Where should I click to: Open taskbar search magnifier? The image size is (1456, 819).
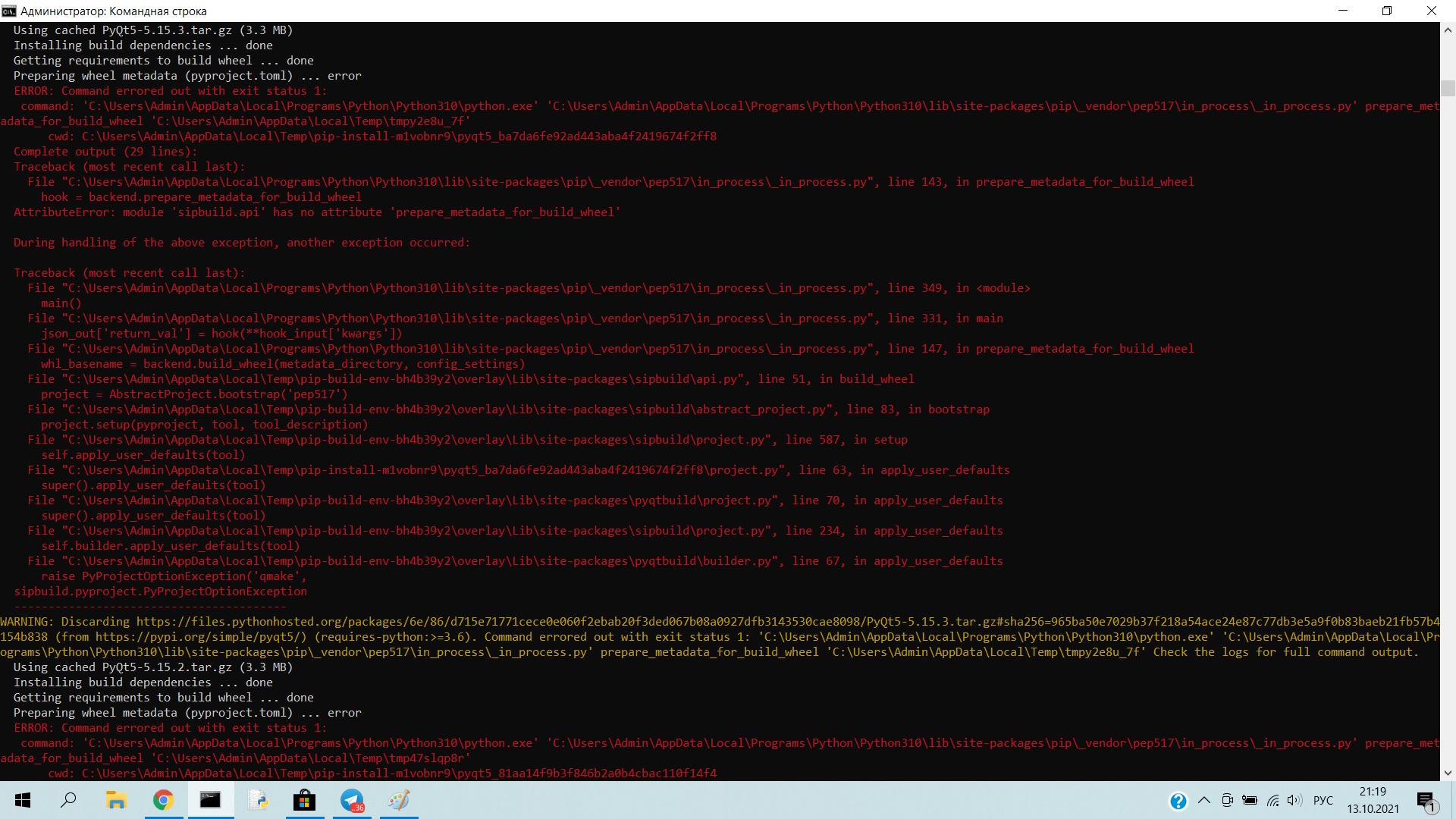(69, 800)
